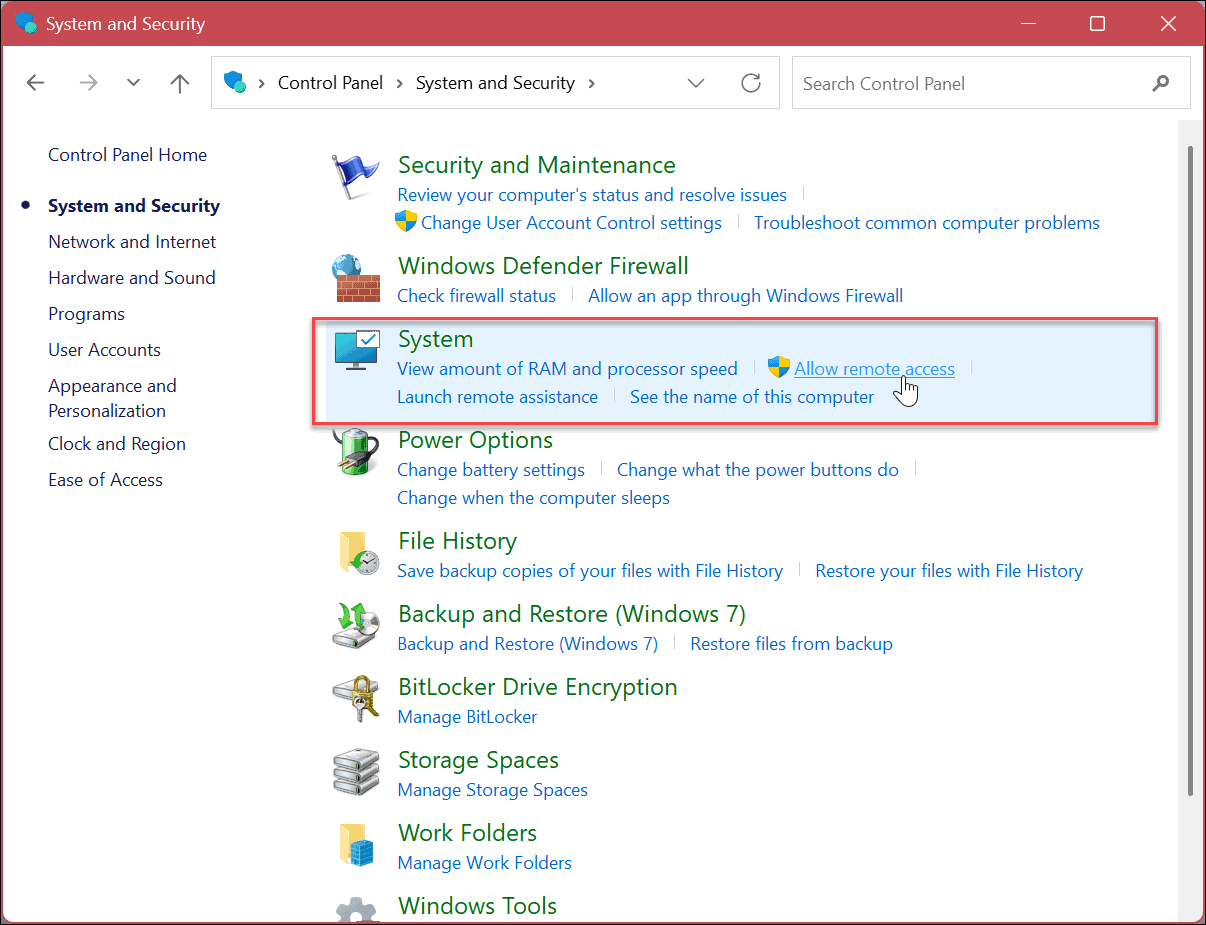
Task: Click the BitLocker Drive Encryption keys icon
Action: pos(356,699)
